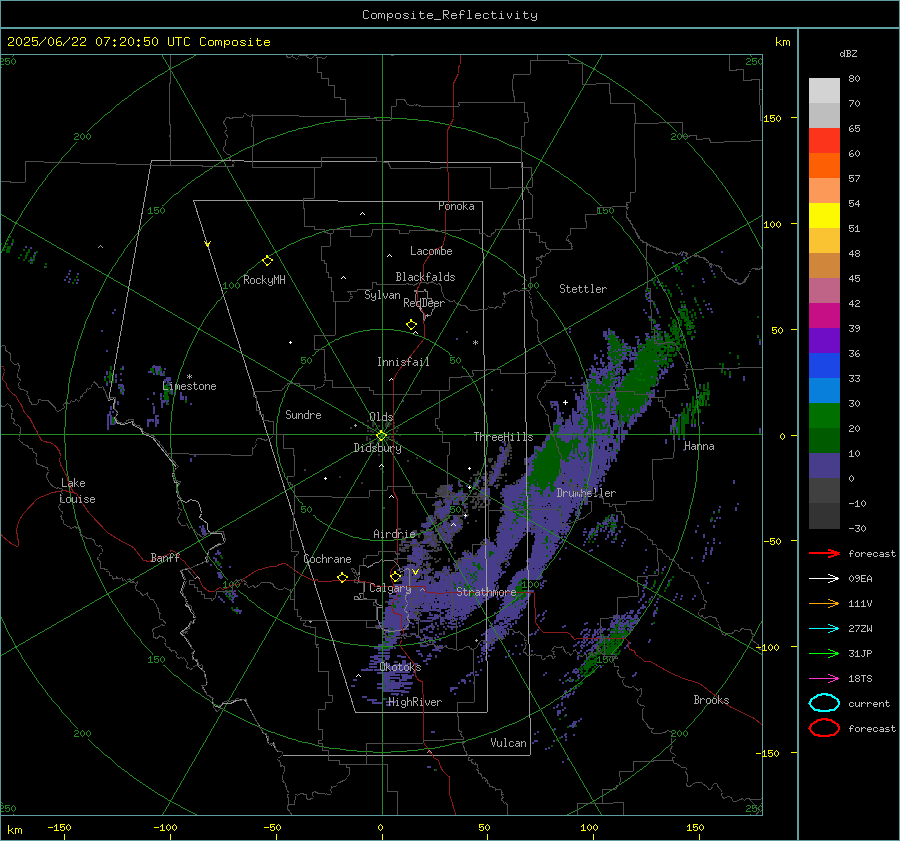The height and width of the screenshot is (841, 900).
Task: Click the green 31JP arrow icon
Action: [824, 653]
